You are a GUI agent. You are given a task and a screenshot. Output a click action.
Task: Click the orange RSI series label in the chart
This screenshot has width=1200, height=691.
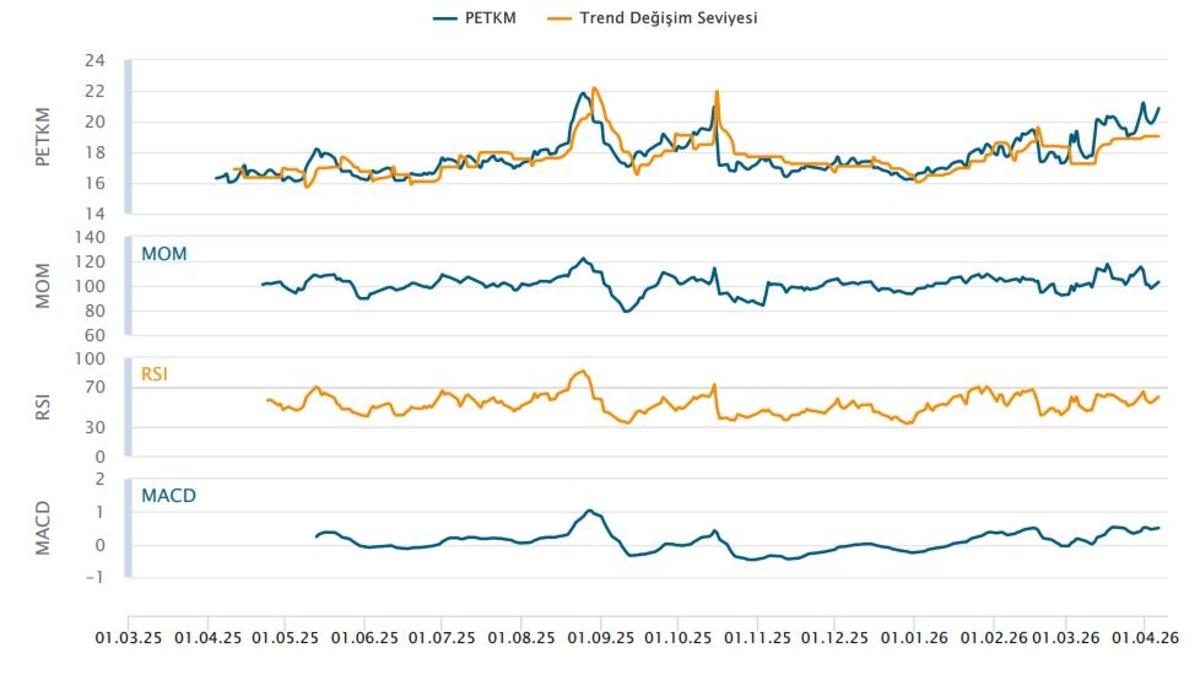pyautogui.click(x=155, y=375)
